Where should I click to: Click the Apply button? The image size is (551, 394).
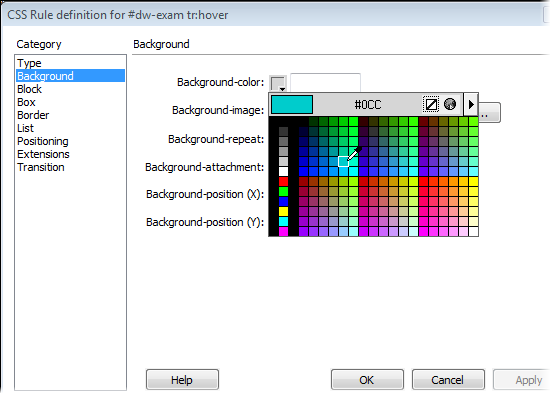522,380
